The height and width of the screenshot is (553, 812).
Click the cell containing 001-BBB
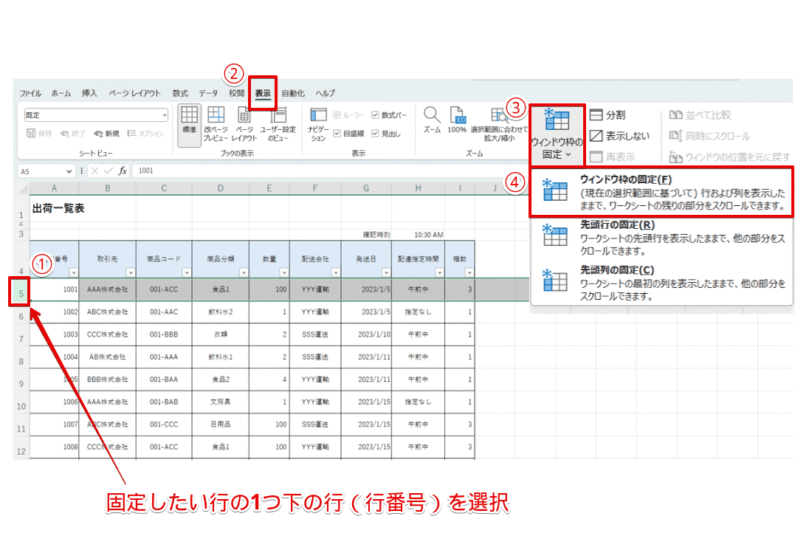(164, 334)
